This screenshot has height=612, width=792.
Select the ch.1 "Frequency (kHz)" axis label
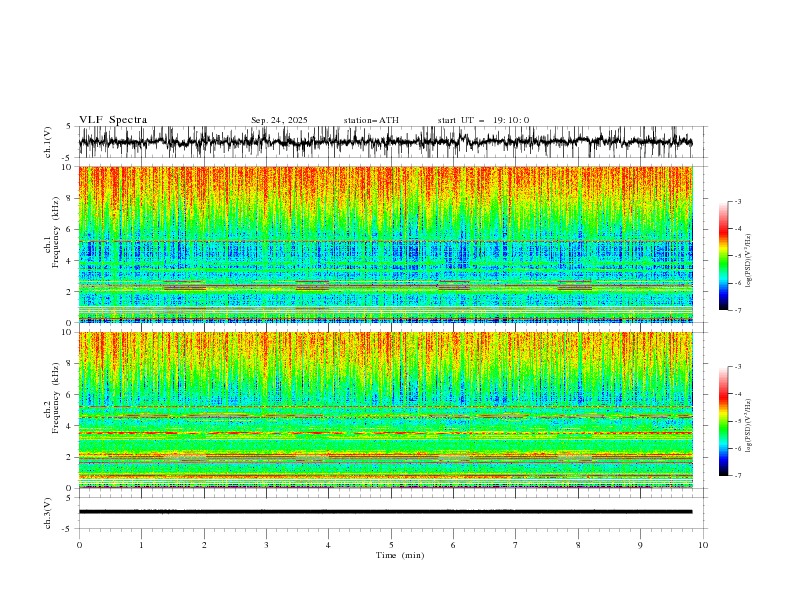pos(56,232)
